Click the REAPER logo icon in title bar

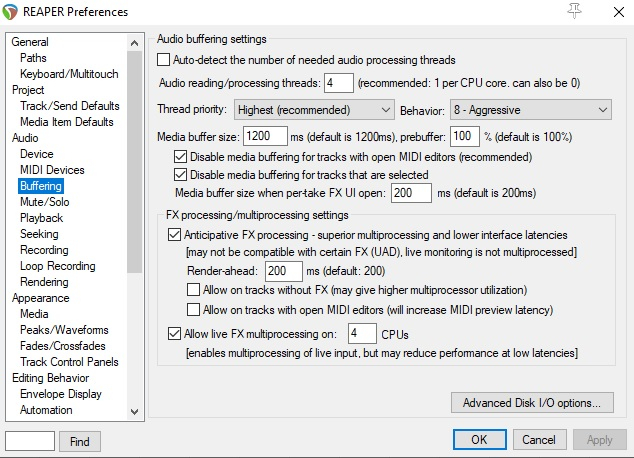pos(13,12)
